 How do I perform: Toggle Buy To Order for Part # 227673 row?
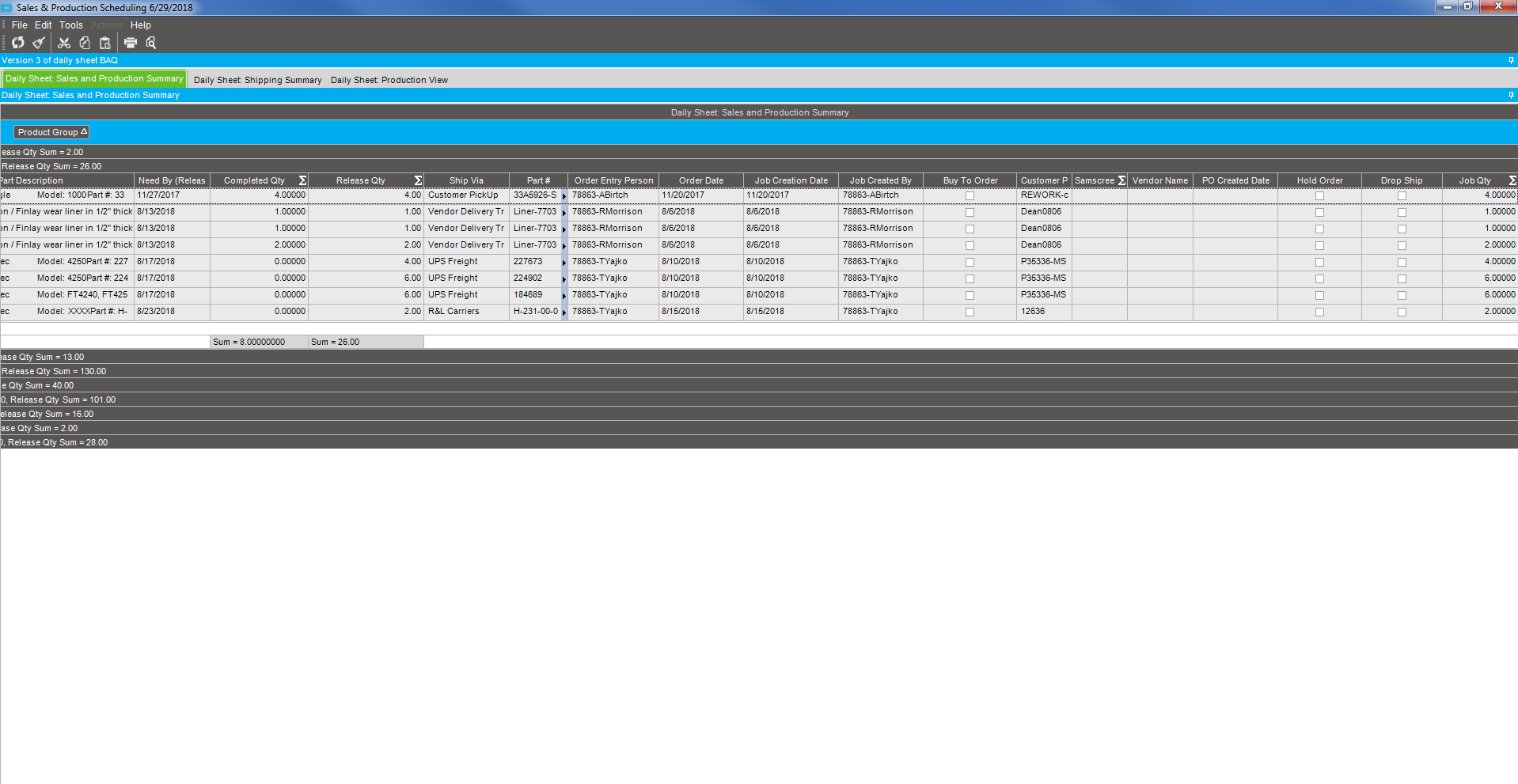970,262
